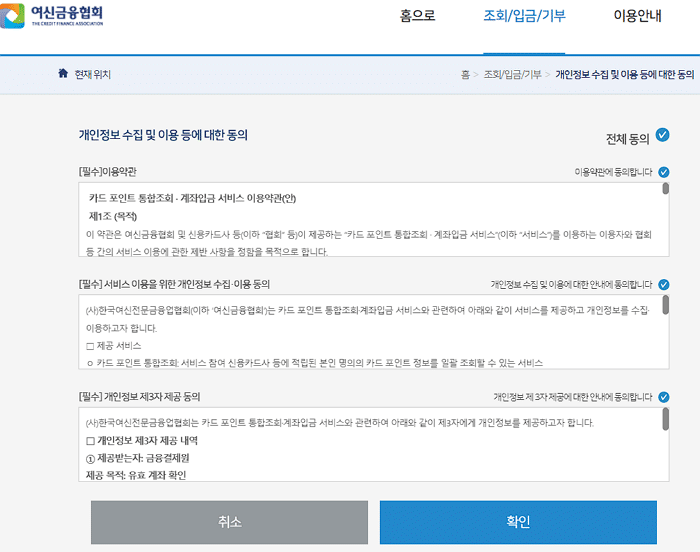Click the 전체 동의 label text

[x=627, y=137]
